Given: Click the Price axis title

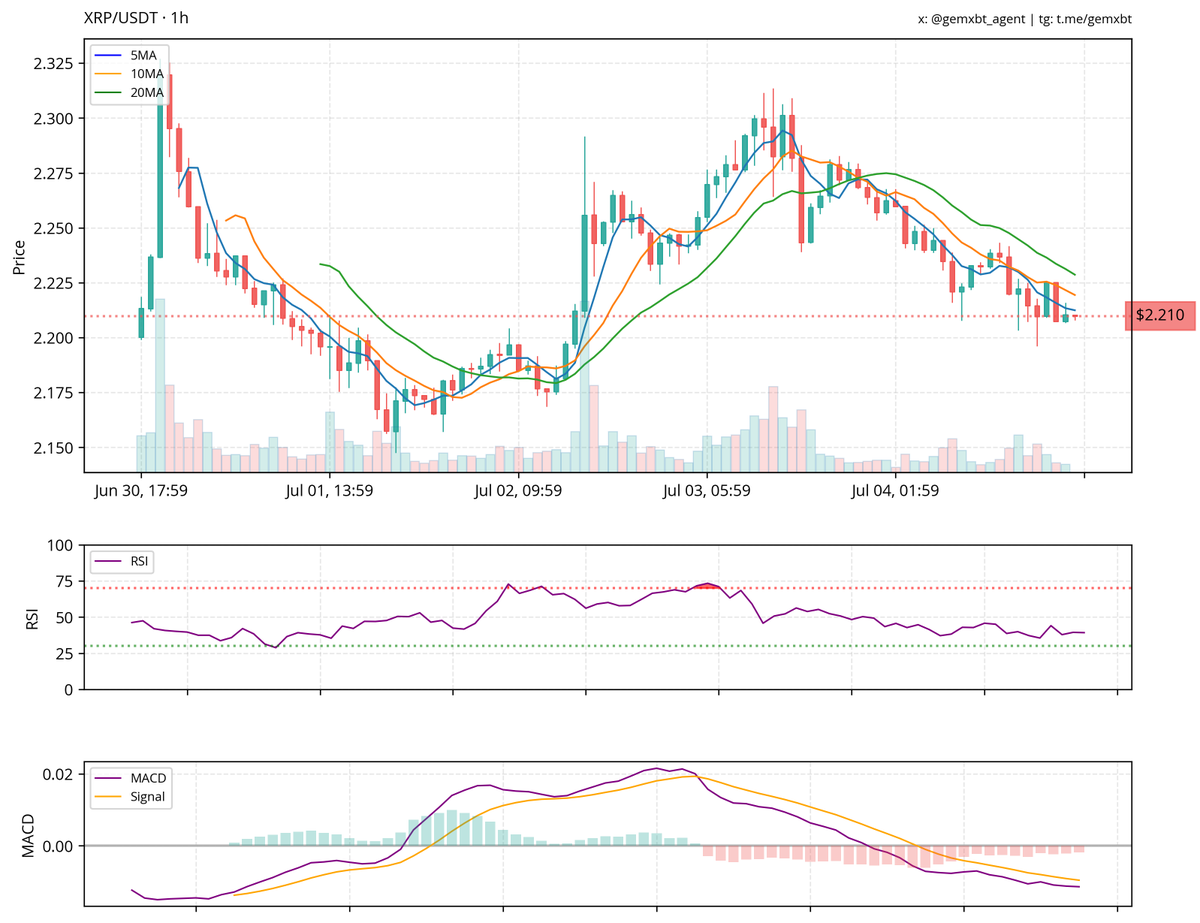Looking at the screenshot, I should point(19,256).
